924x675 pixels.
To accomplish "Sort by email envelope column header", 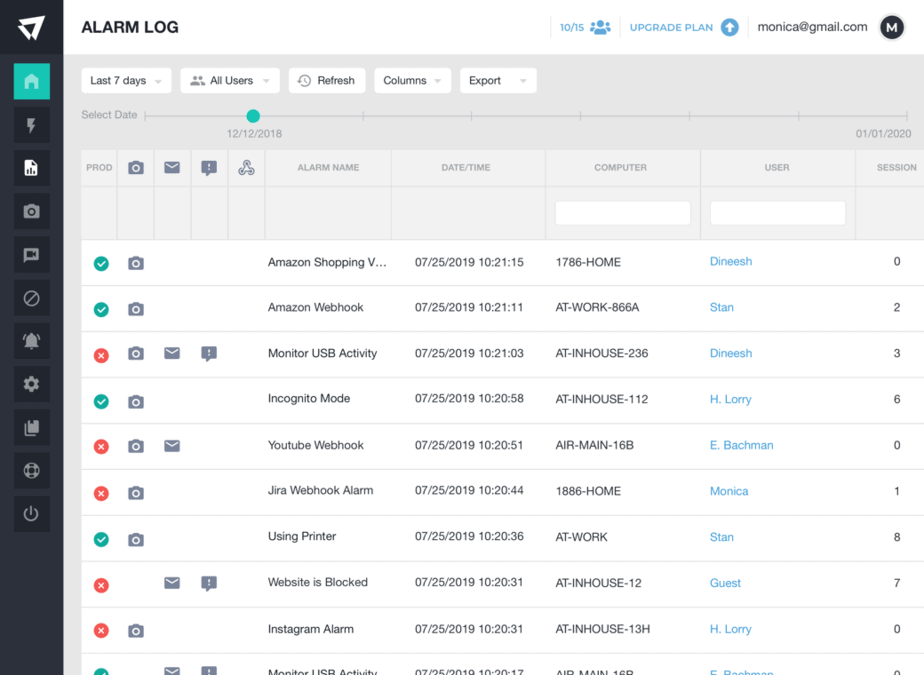I will pyautogui.click(x=172, y=168).
